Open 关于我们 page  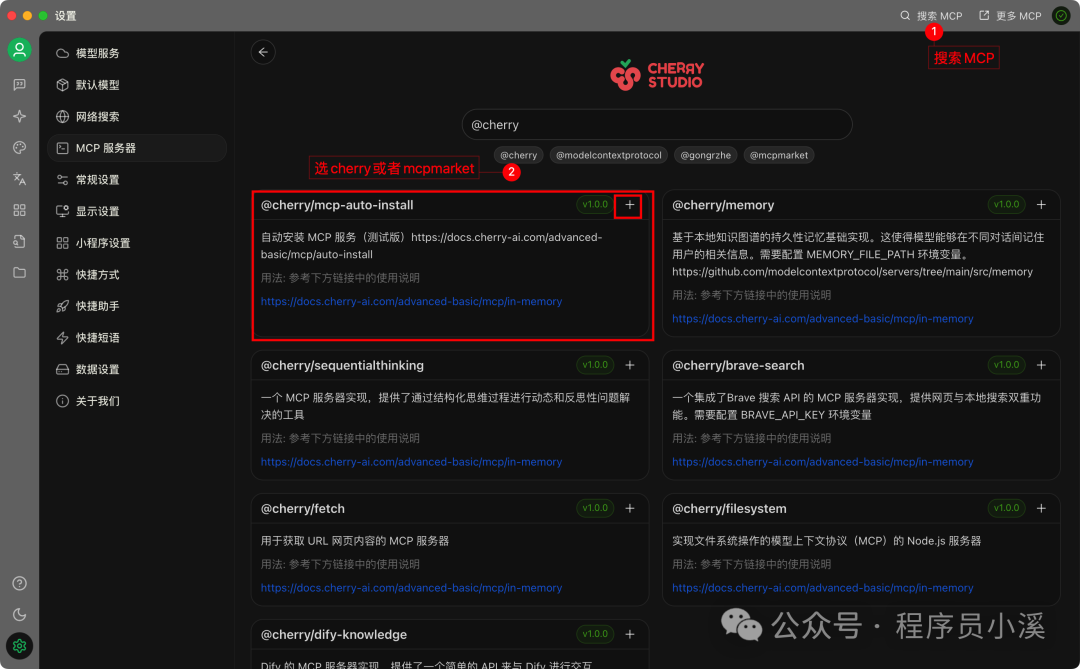(x=136, y=401)
